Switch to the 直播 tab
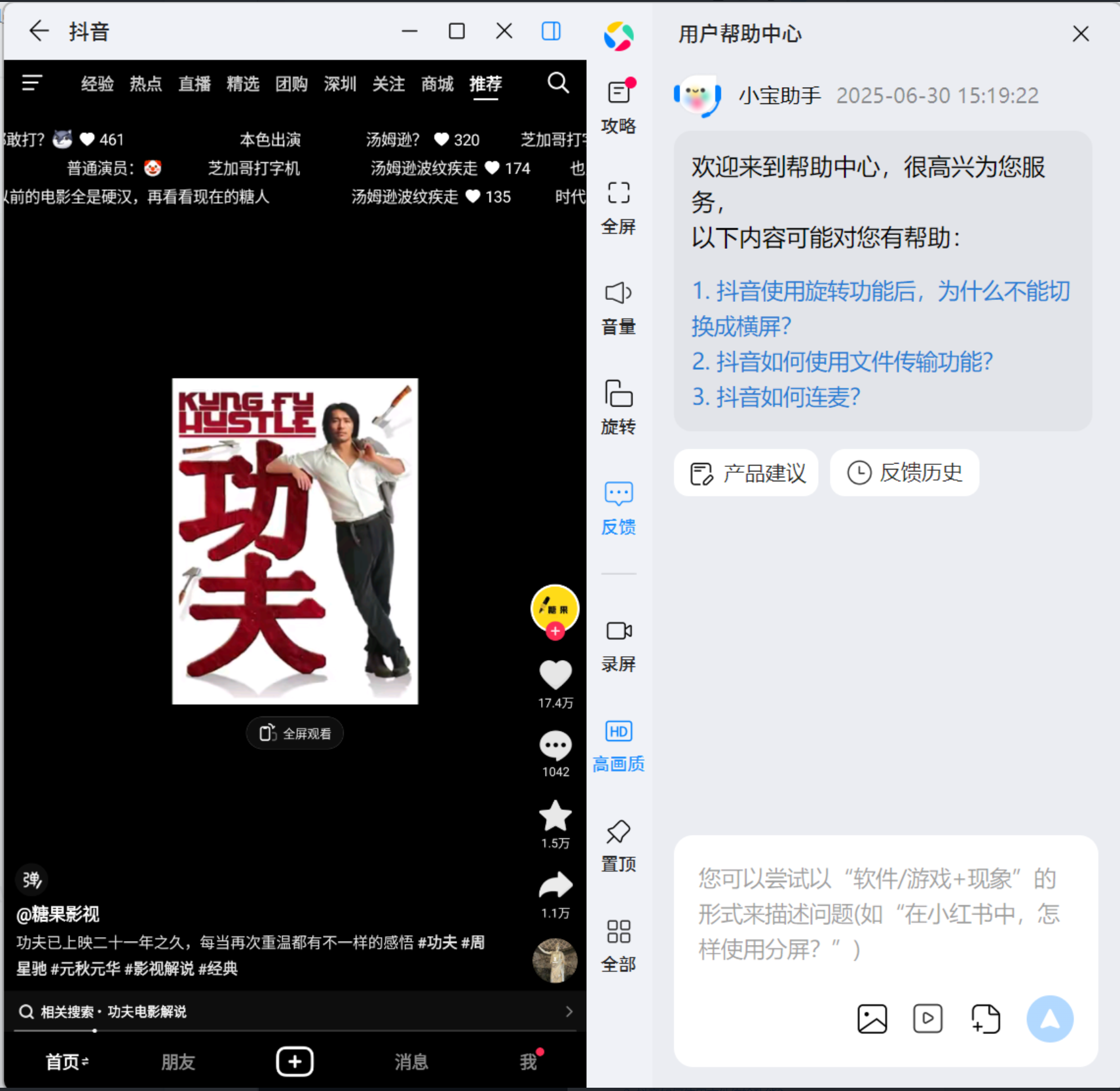Image resolution: width=1120 pixels, height=1091 pixels. point(195,84)
